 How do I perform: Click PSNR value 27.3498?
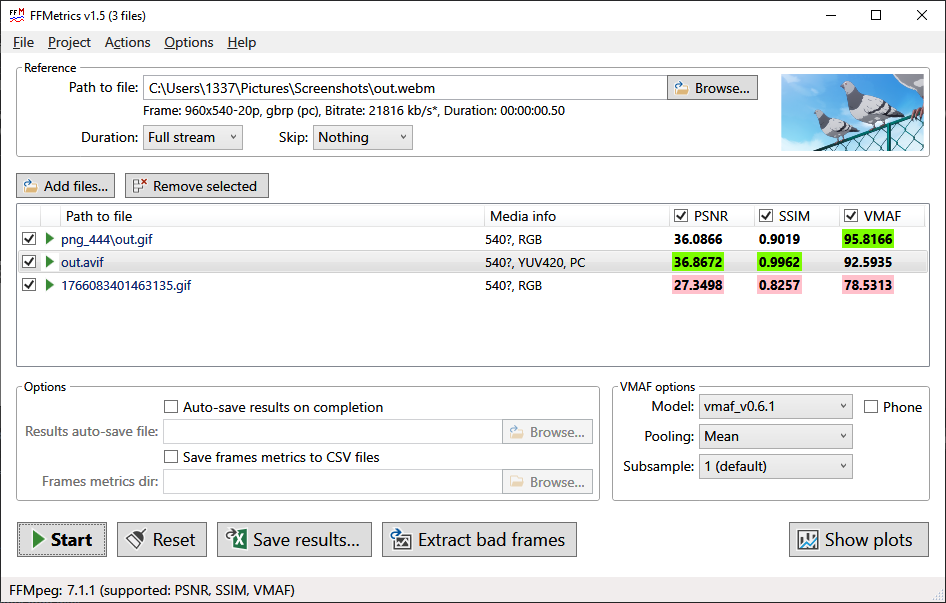tap(698, 286)
